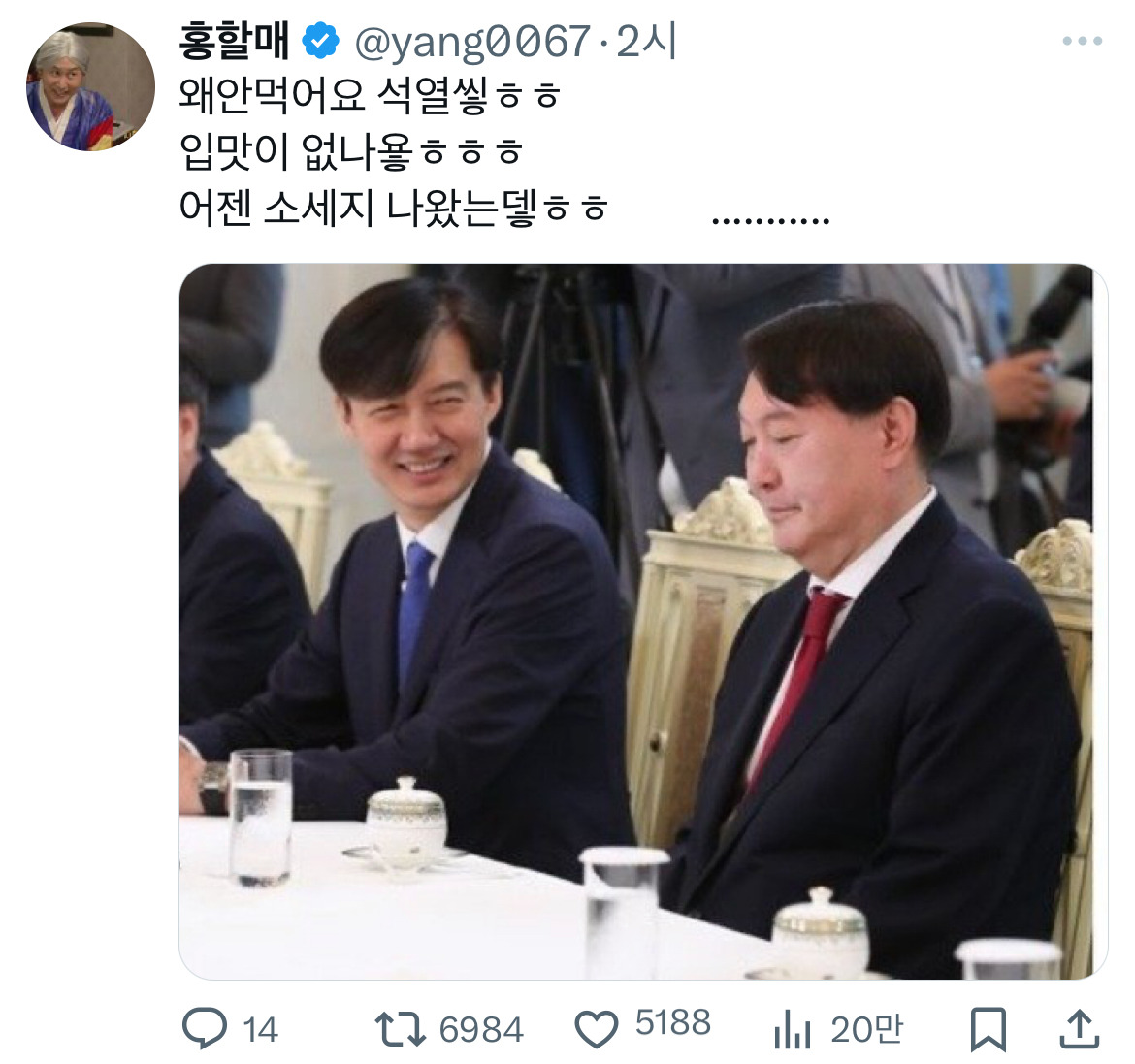Click the reply count 14
Image resolution: width=1135 pixels, height=1064 pixels.
pyautogui.click(x=260, y=1029)
